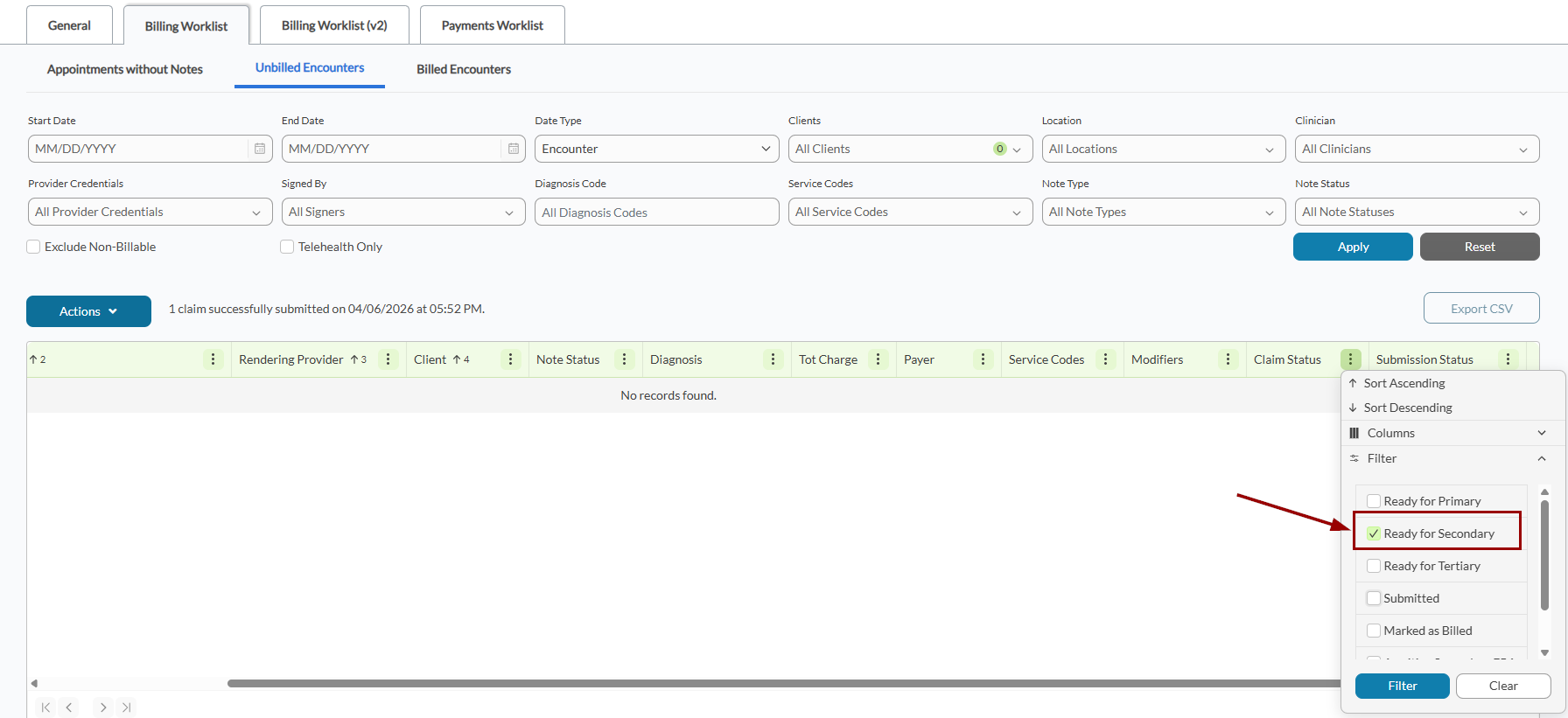Open Rendering Provider column menu icon
Screen dimensions: 1568x718
click(388, 359)
